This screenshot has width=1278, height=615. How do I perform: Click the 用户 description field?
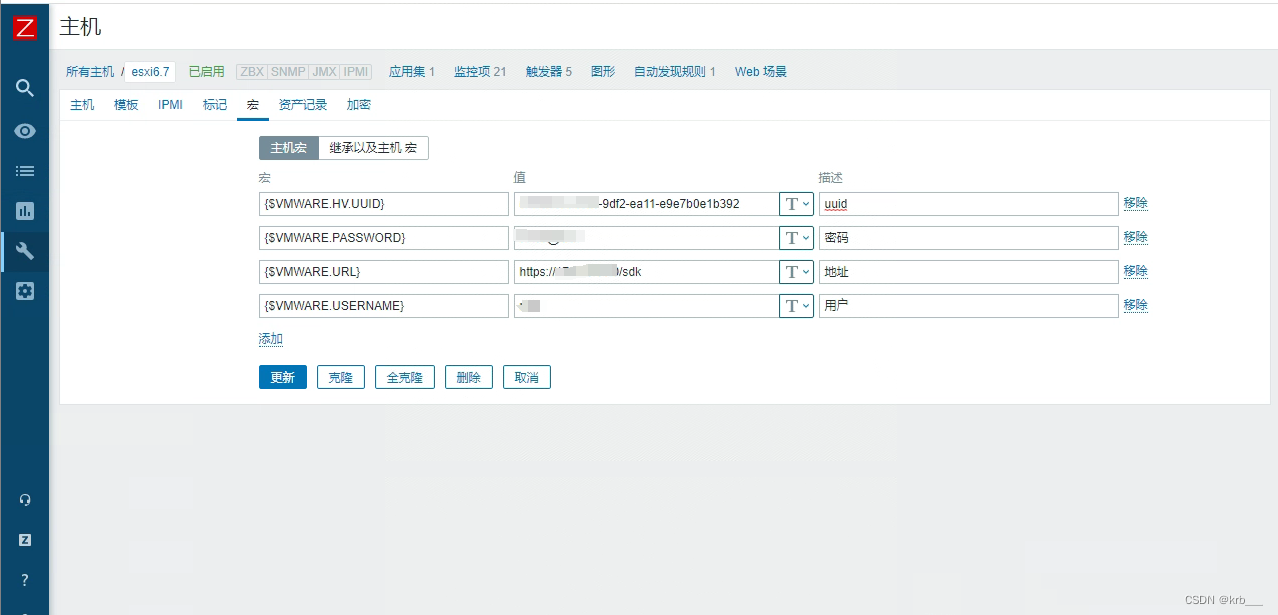(968, 306)
